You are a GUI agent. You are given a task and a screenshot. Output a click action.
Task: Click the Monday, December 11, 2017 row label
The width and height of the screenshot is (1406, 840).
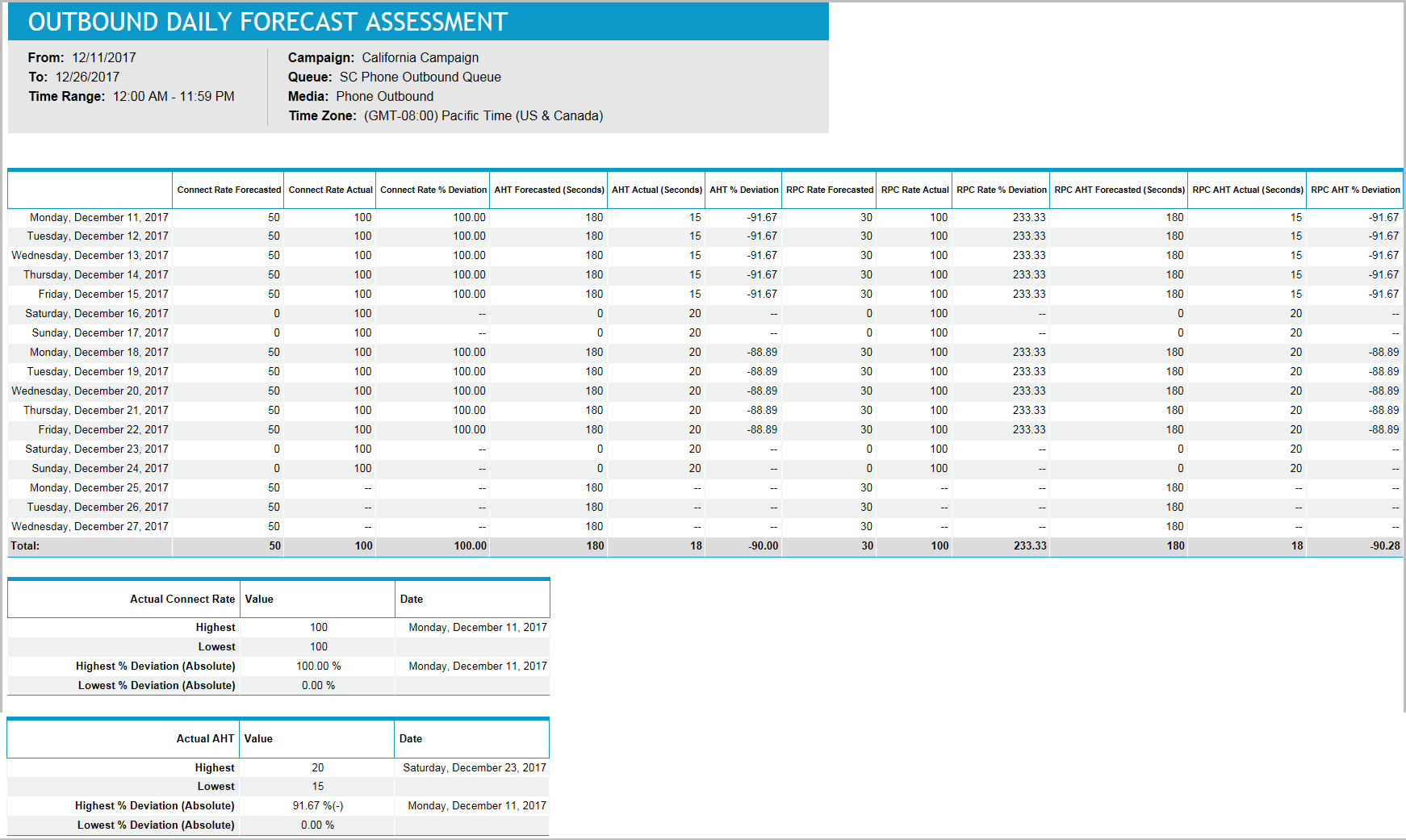tap(98, 216)
